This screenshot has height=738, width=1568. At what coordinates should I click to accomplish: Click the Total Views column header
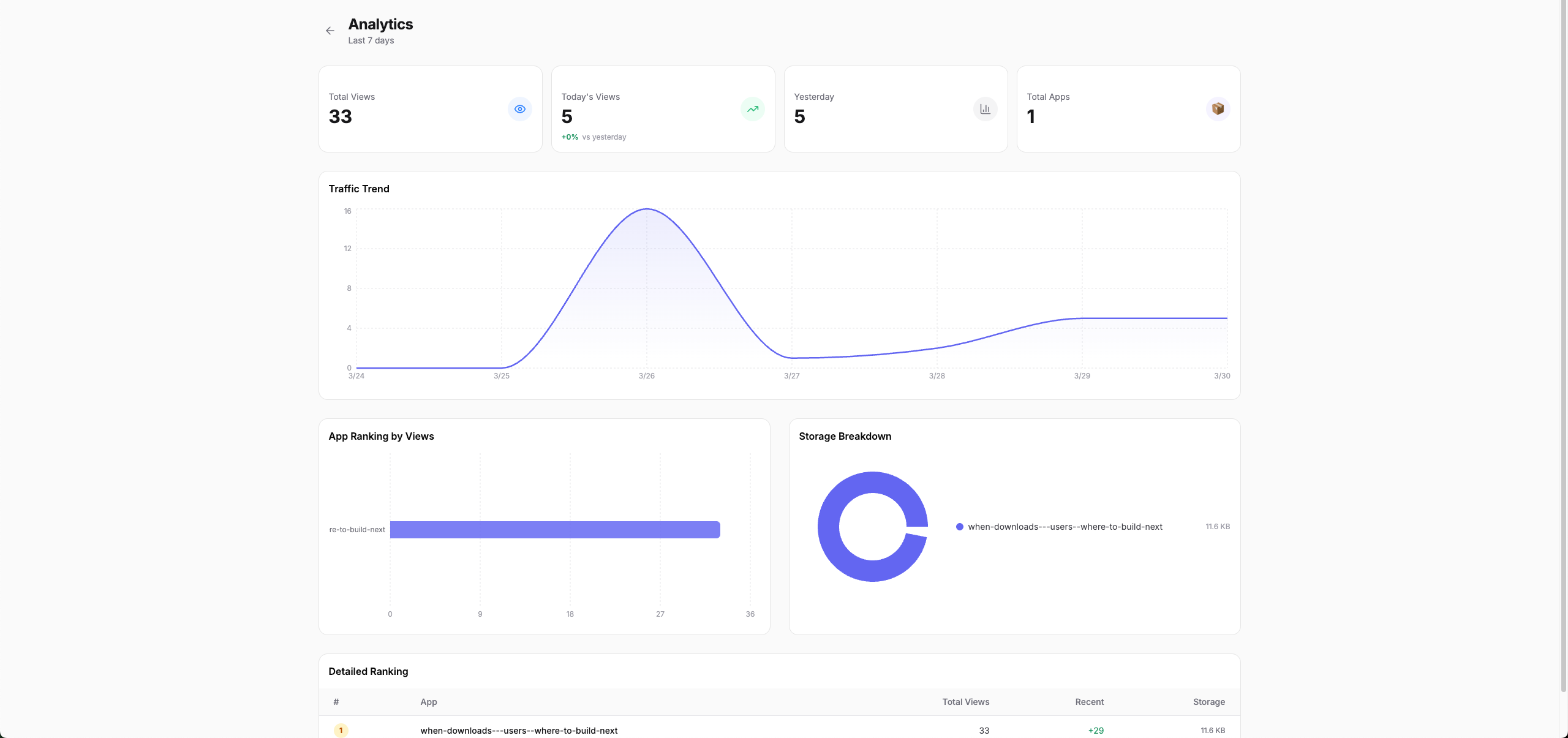point(965,702)
